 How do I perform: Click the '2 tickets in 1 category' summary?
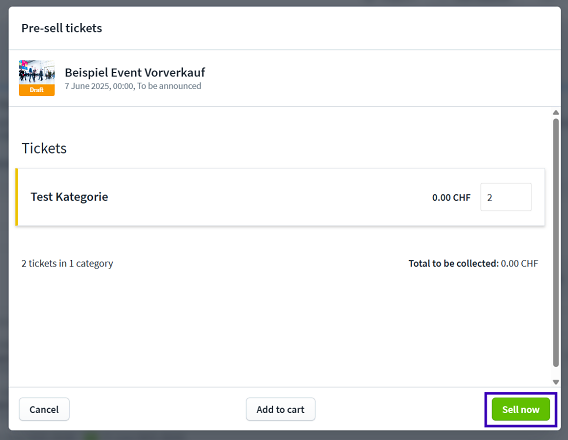pyautogui.click(x=67, y=263)
